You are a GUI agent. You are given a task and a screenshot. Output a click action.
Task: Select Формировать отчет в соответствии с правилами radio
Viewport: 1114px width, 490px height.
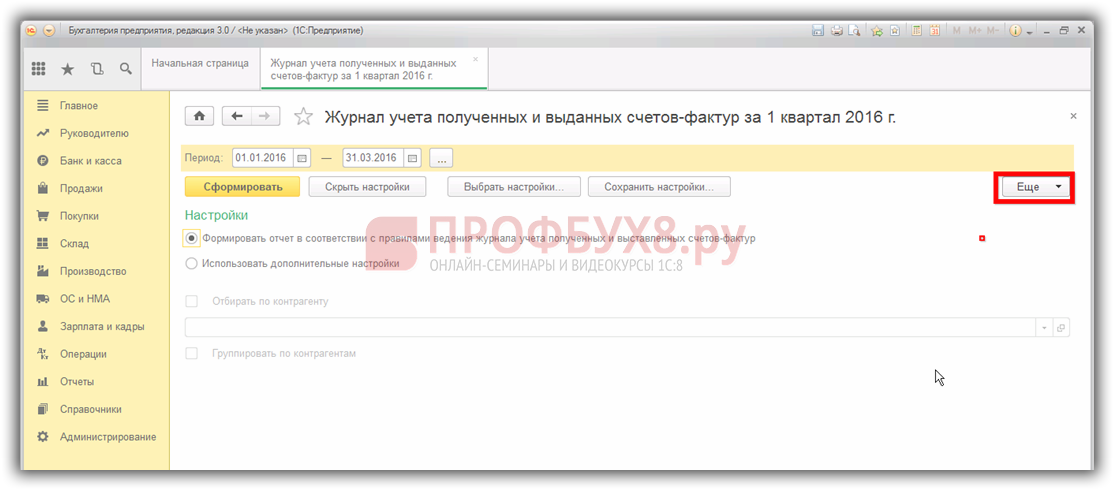pos(191,239)
